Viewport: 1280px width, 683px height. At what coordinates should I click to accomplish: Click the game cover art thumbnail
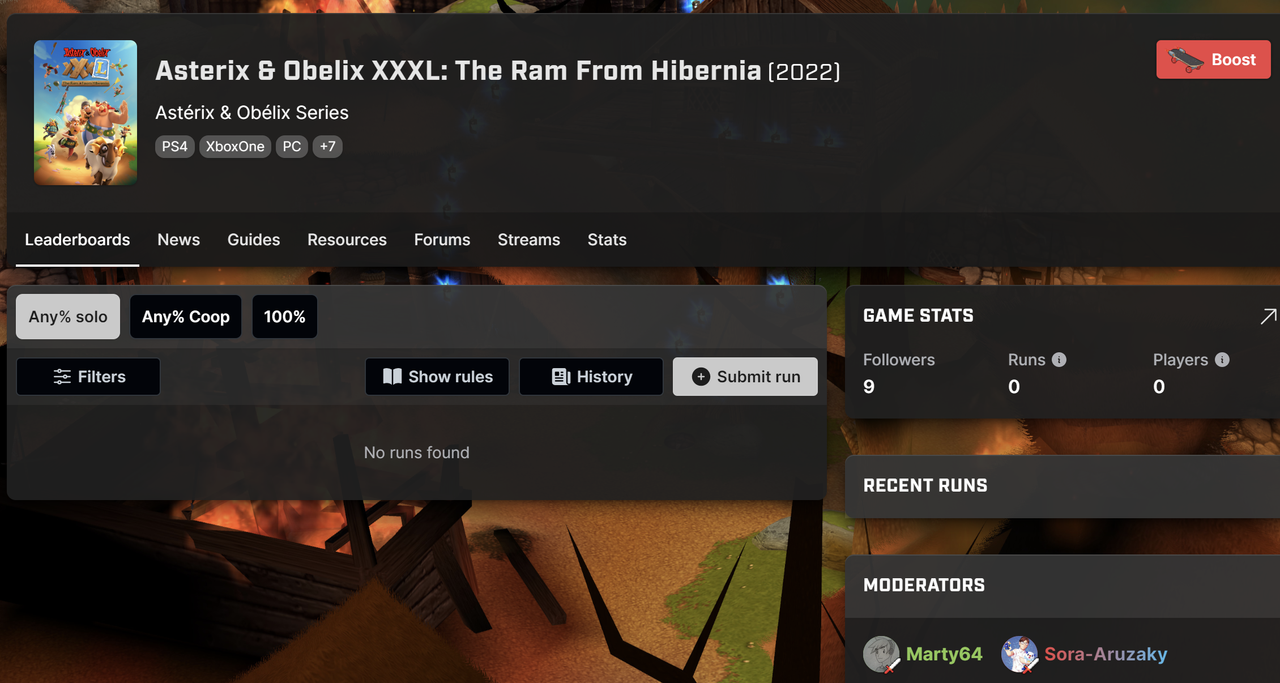(x=86, y=112)
